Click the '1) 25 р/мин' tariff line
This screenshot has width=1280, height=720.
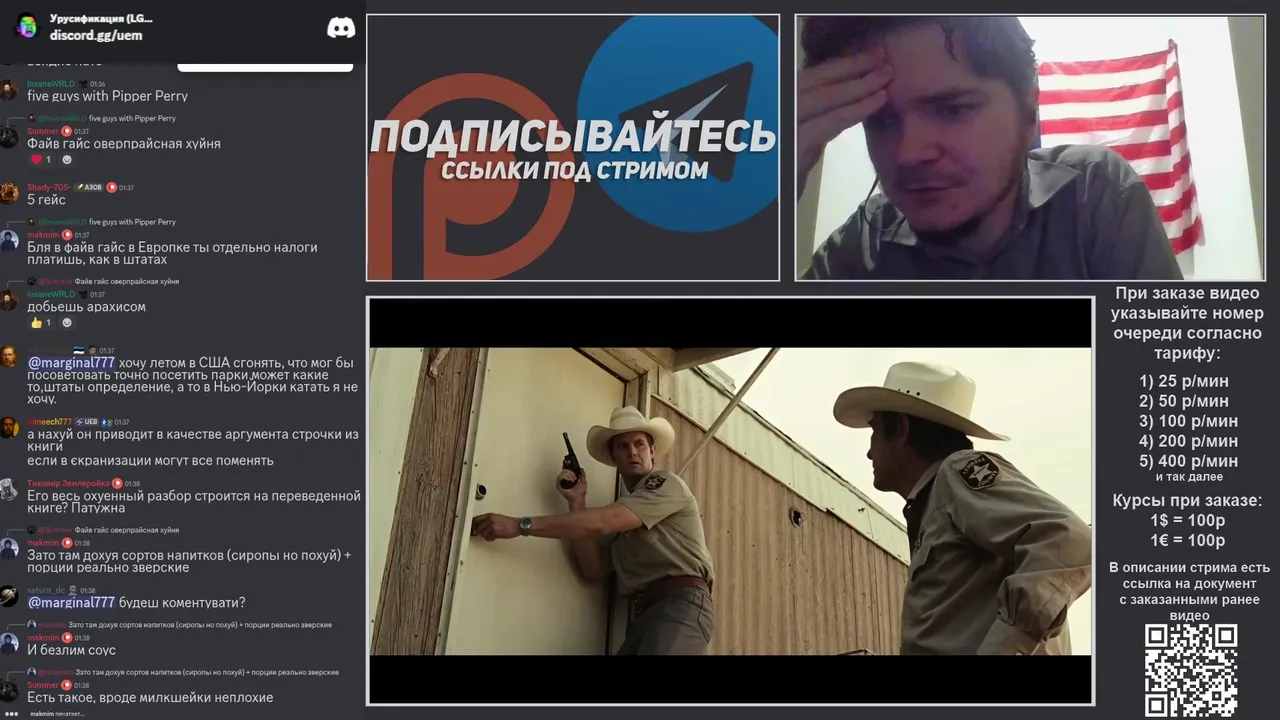click(x=1184, y=381)
